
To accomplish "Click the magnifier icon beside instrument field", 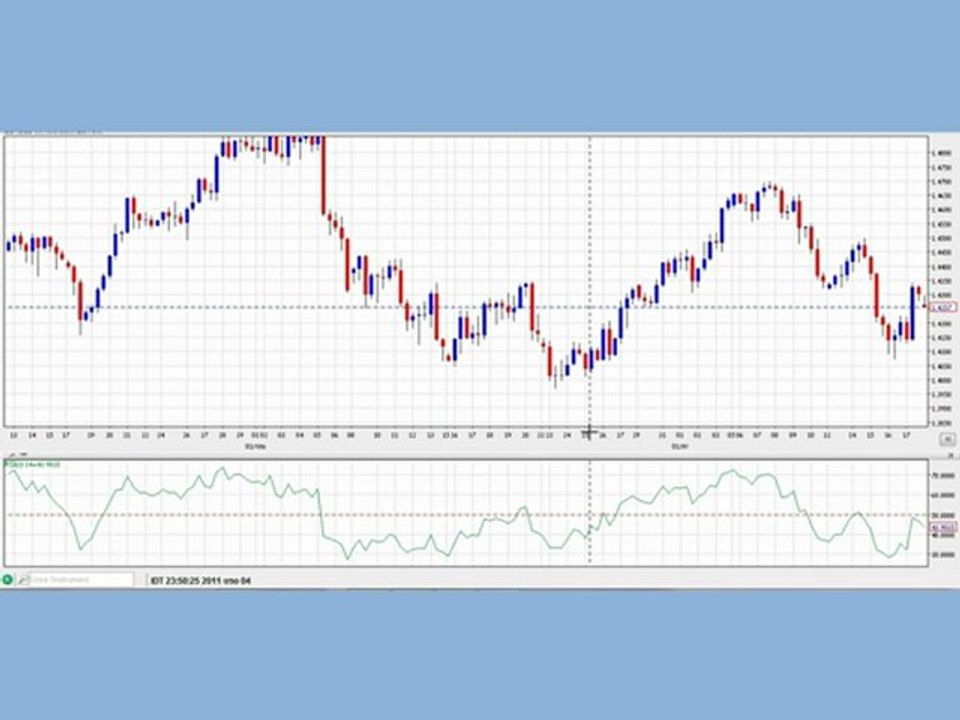I will click(23, 579).
